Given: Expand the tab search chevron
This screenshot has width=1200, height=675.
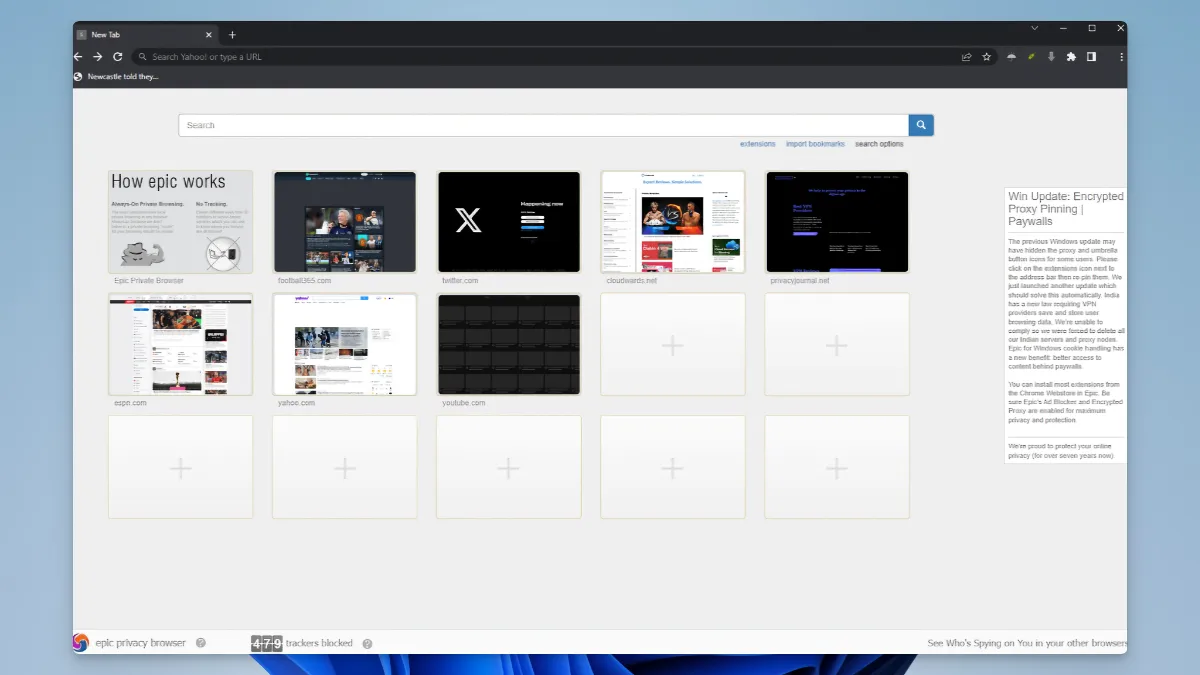Looking at the screenshot, I should 1034,27.
